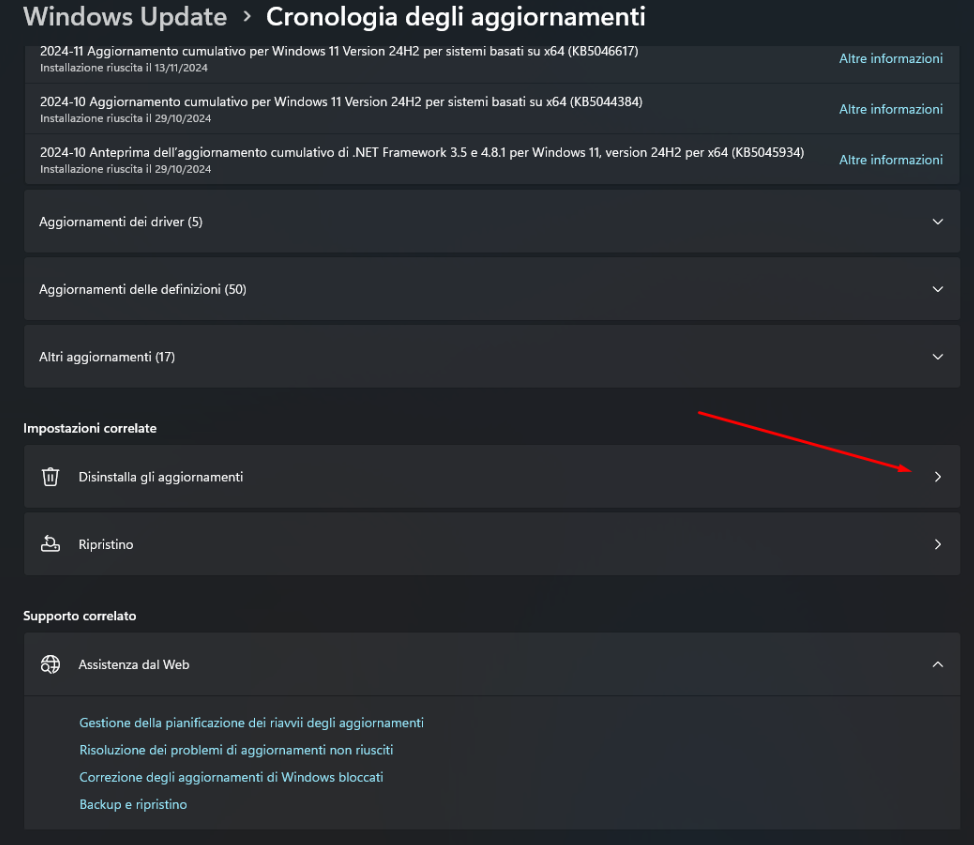974x845 pixels.
Task: Open Altre informazioni for KB5046617 update
Action: [x=890, y=59]
